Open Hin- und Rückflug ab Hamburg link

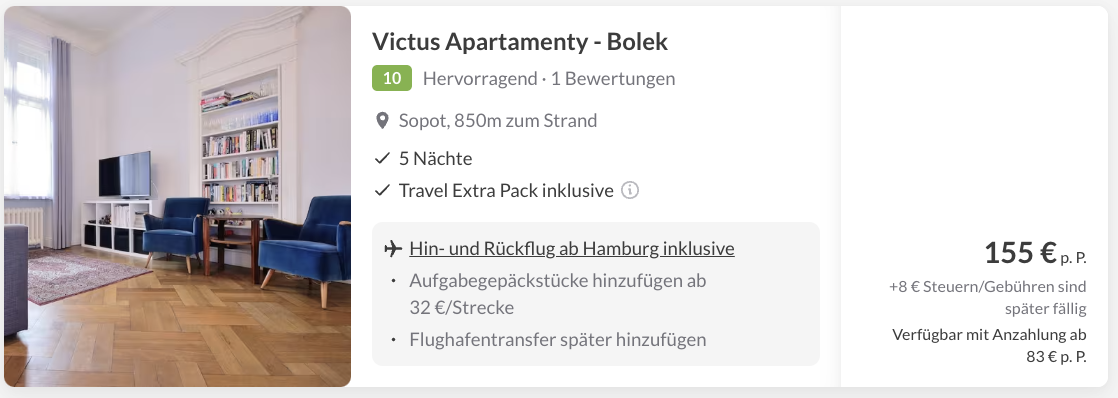pos(572,248)
